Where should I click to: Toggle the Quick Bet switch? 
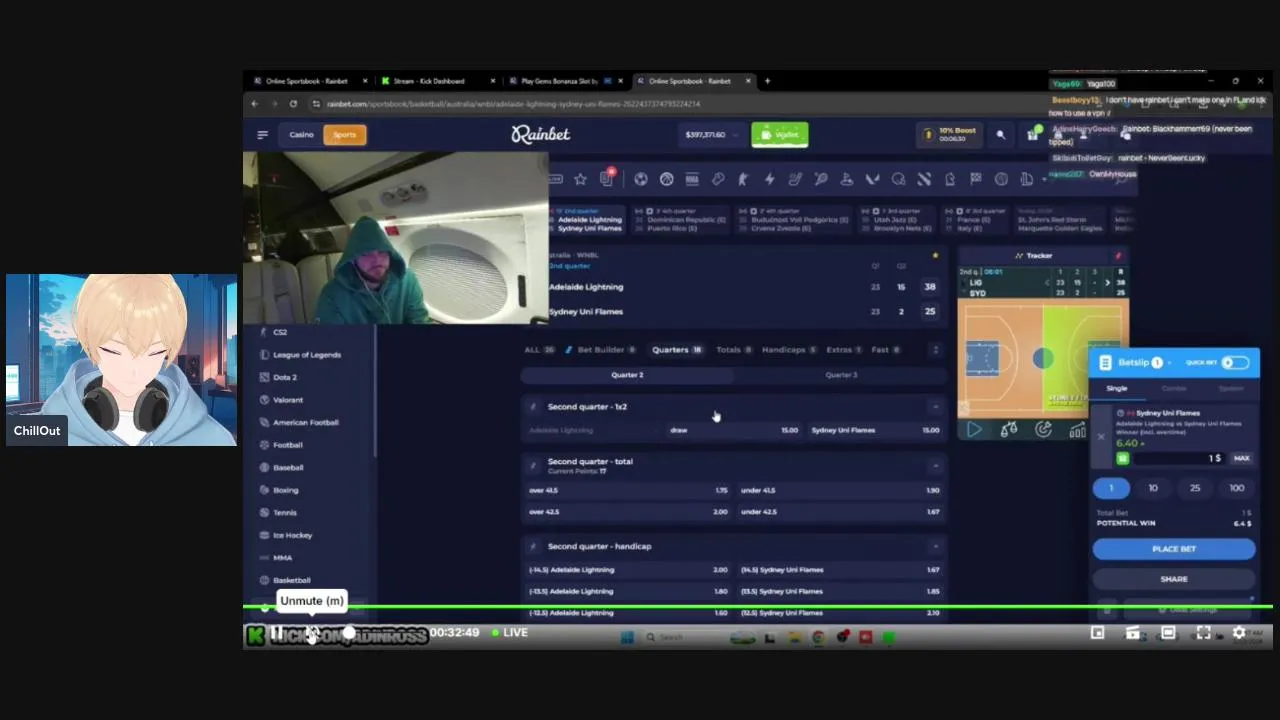[1235, 362]
